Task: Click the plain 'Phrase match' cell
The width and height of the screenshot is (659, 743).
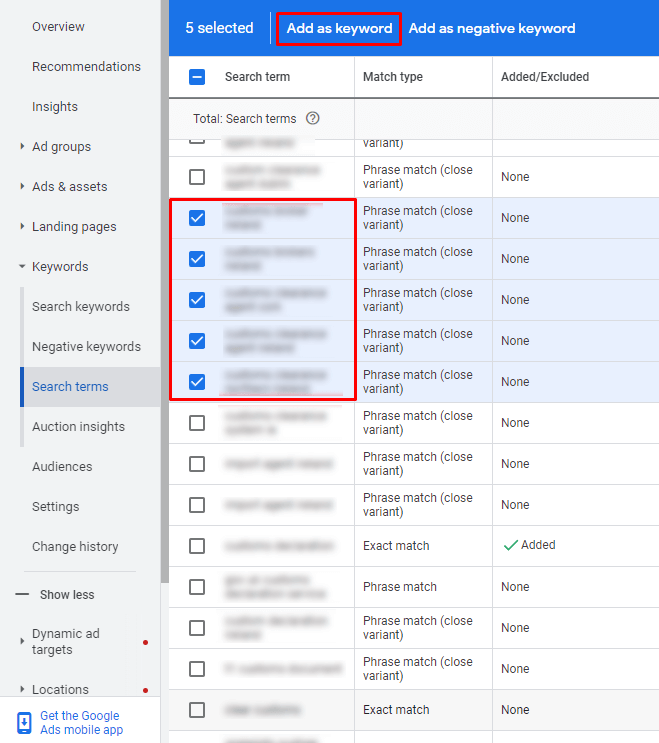Action: (399, 587)
